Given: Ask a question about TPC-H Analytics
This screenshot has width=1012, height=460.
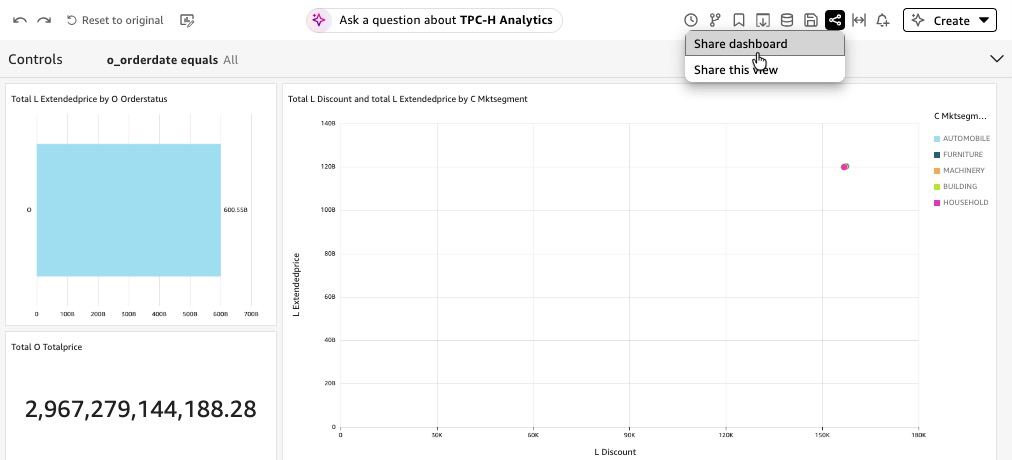Looking at the screenshot, I should click(434, 20).
